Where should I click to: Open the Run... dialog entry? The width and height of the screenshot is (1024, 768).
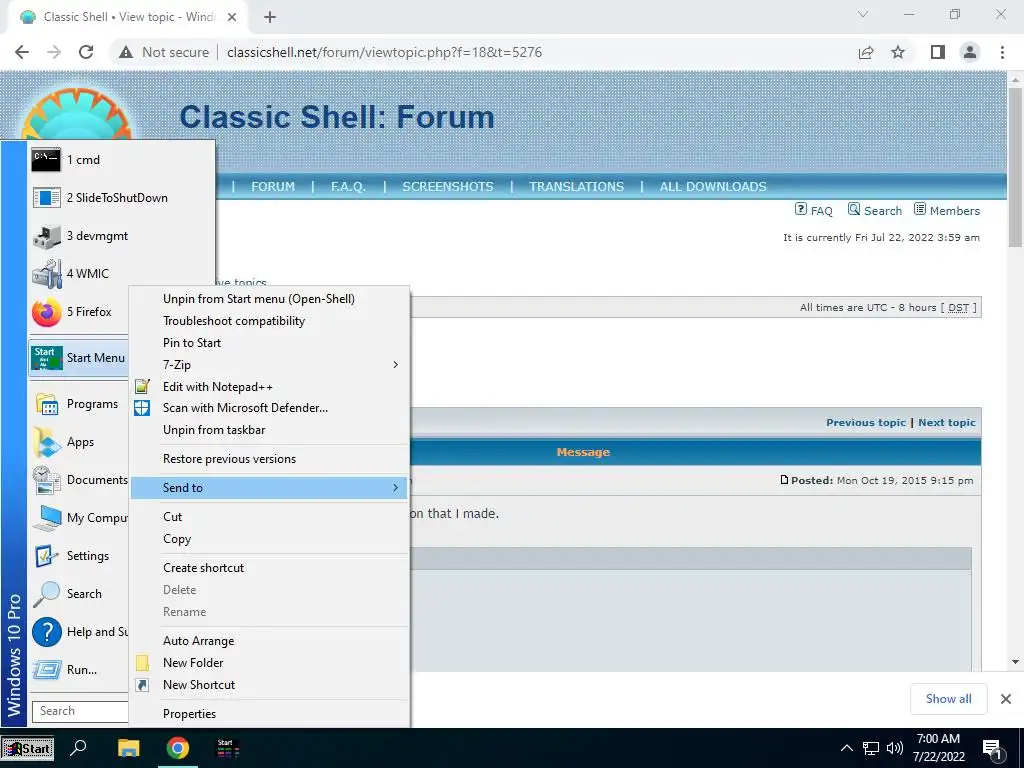coord(78,670)
